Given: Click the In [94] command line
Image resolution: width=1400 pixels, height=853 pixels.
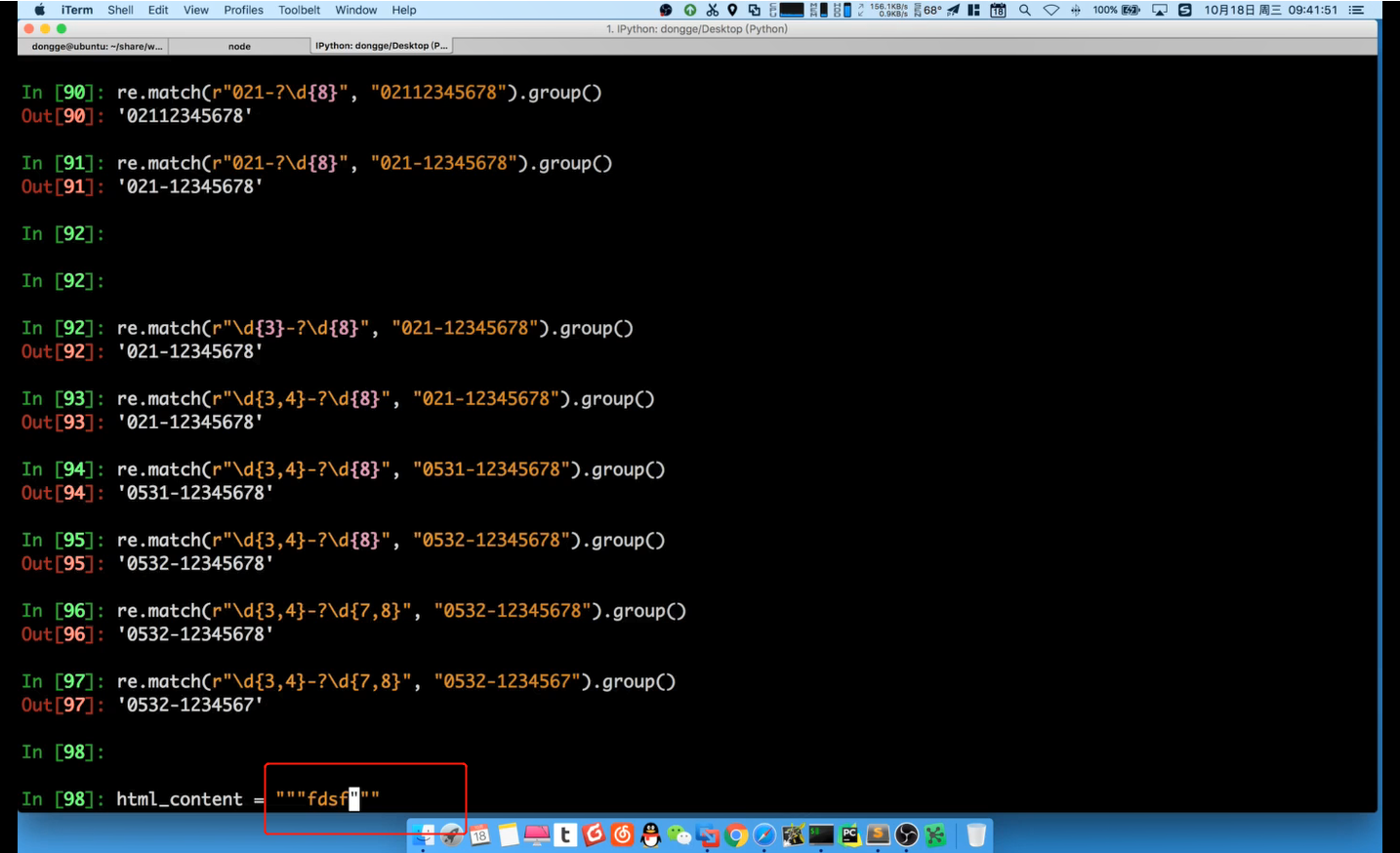Looking at the screenshot, I should pos(343,469).
